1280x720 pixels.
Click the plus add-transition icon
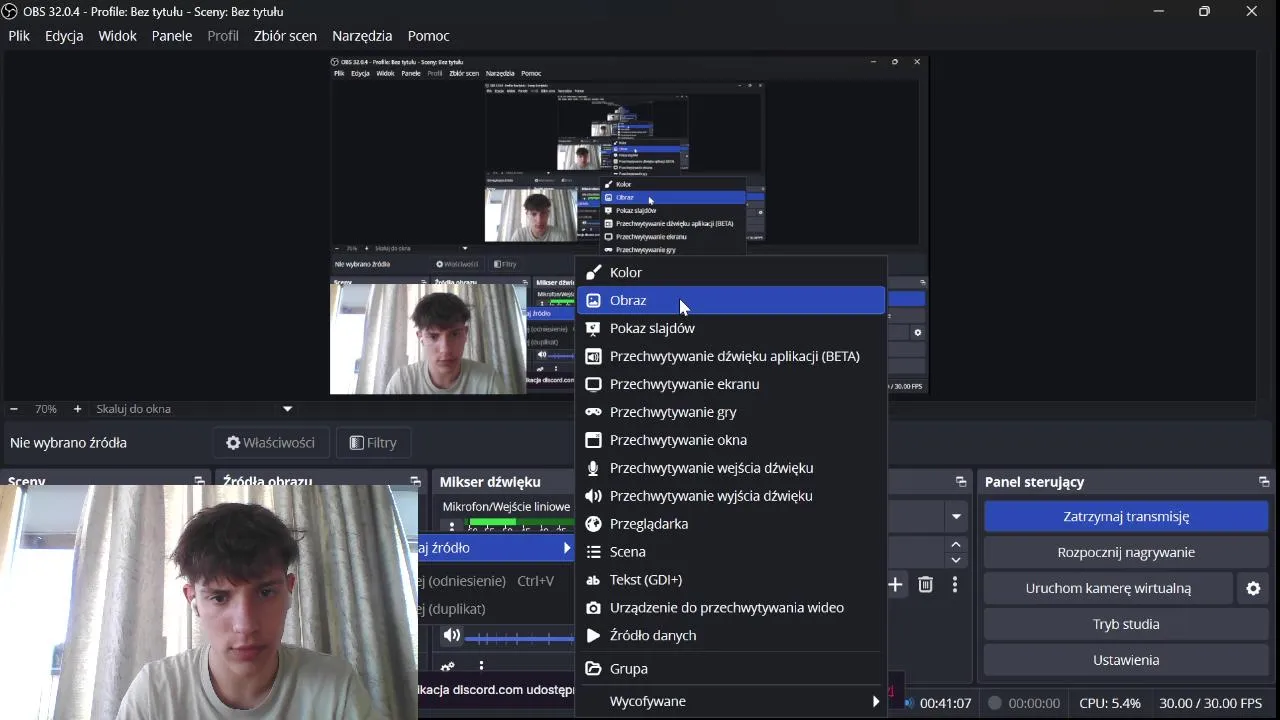point(895,584)
